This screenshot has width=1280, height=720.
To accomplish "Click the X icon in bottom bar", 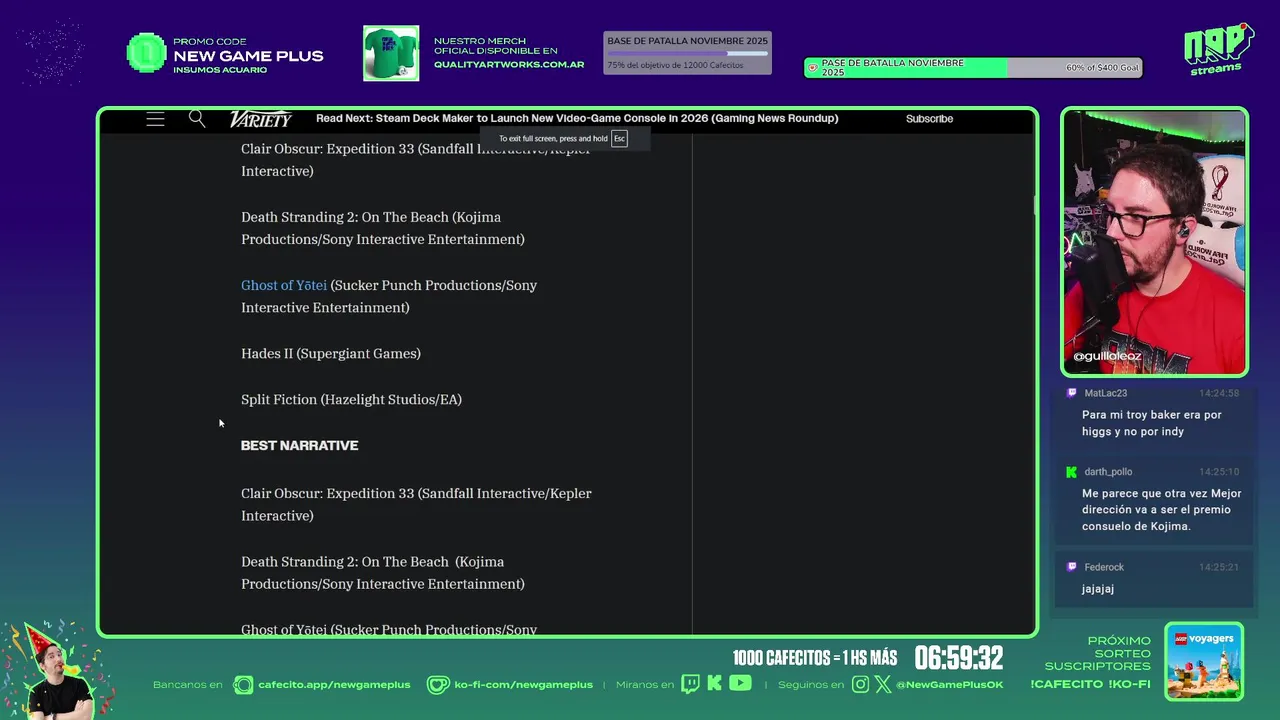I will coord(883,685).
